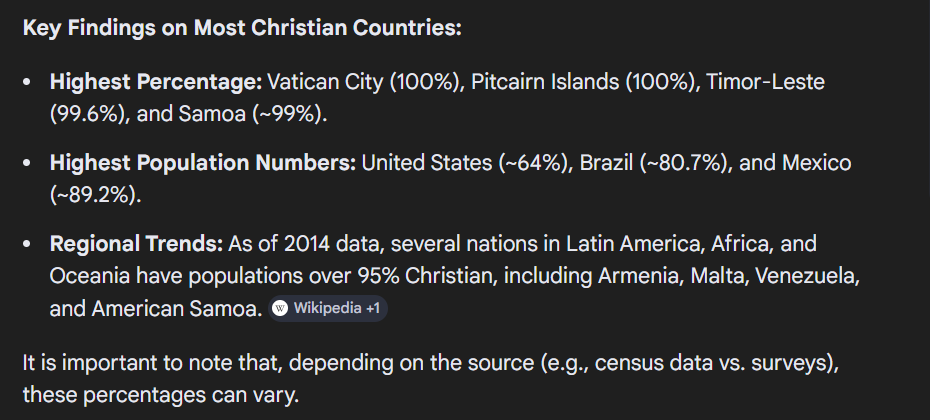930x420 pixels.
Task: Click the "Highest Population Numbers:" bold label
Action: (x=203, y=163)
